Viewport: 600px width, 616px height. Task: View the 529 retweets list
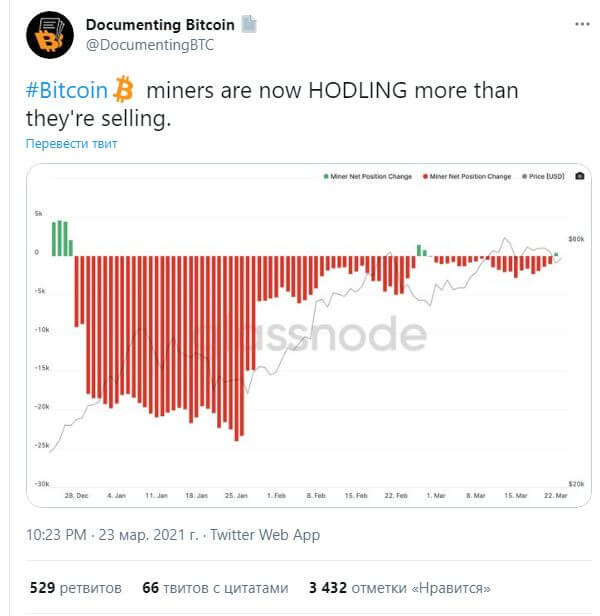coord(75,588)
